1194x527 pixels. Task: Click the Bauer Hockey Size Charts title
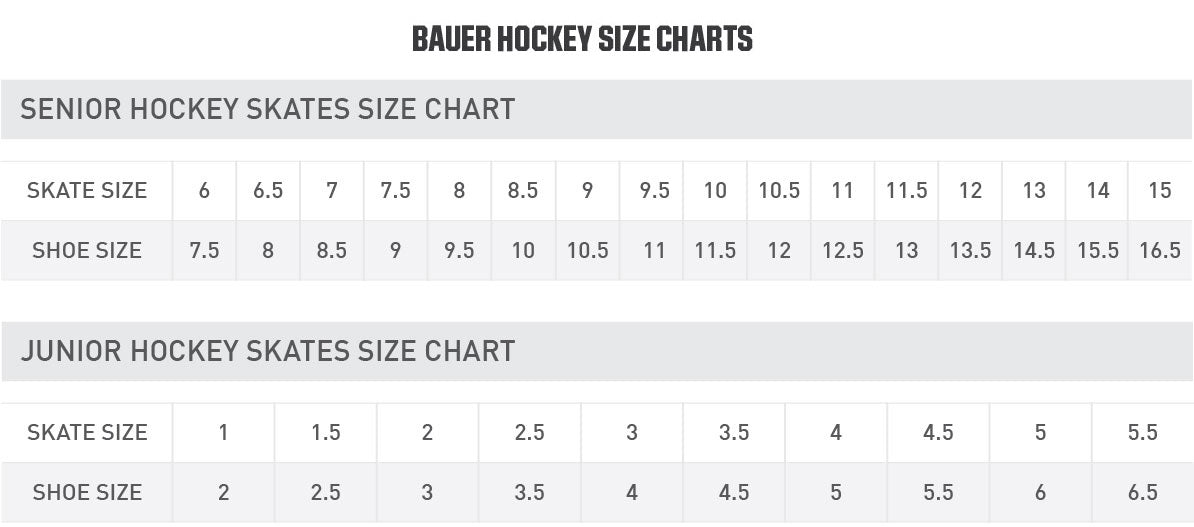click(x=582, y=40)
